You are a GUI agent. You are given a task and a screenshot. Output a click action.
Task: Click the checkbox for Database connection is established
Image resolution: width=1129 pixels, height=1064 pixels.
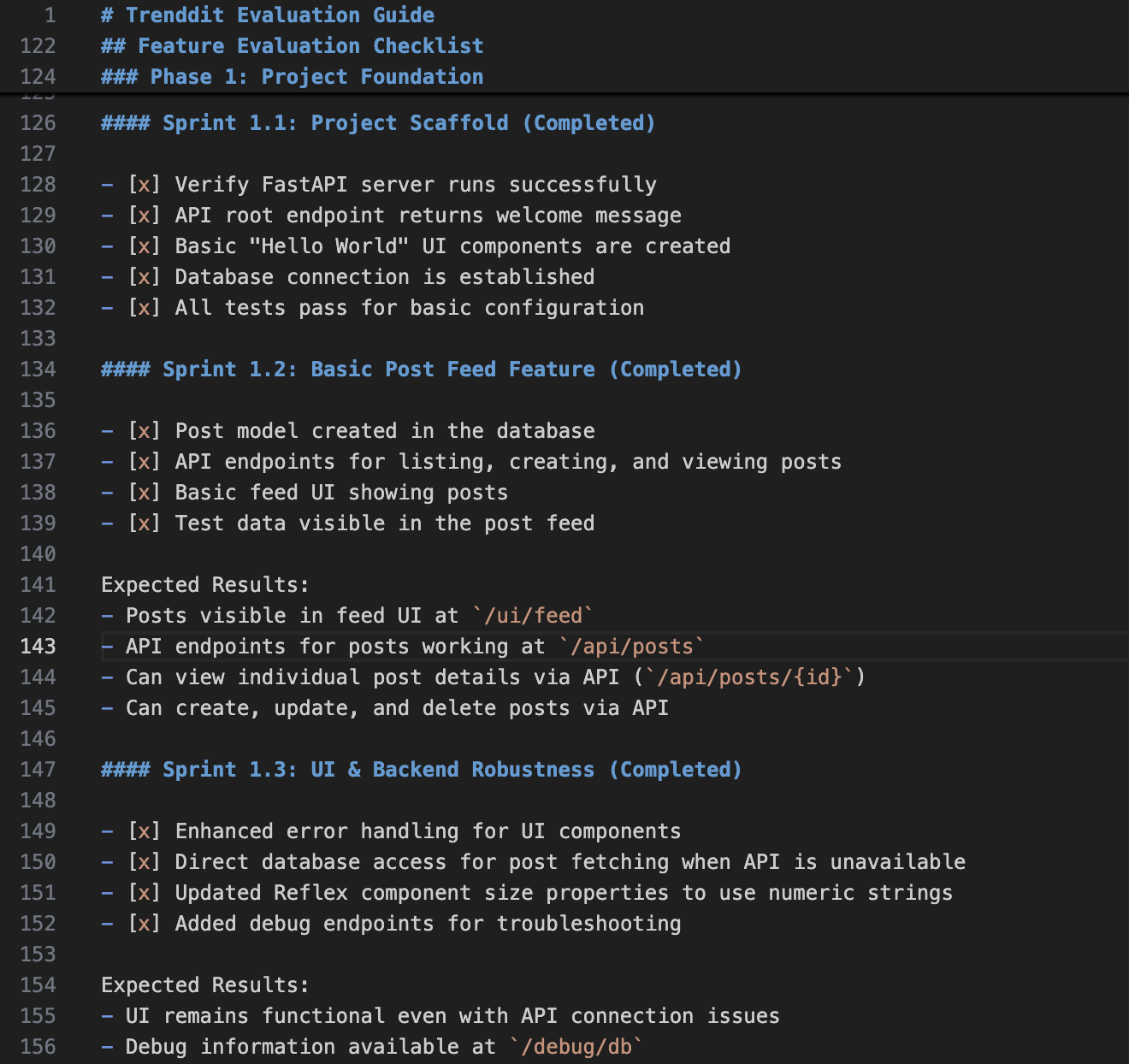[x=144, y=277]
